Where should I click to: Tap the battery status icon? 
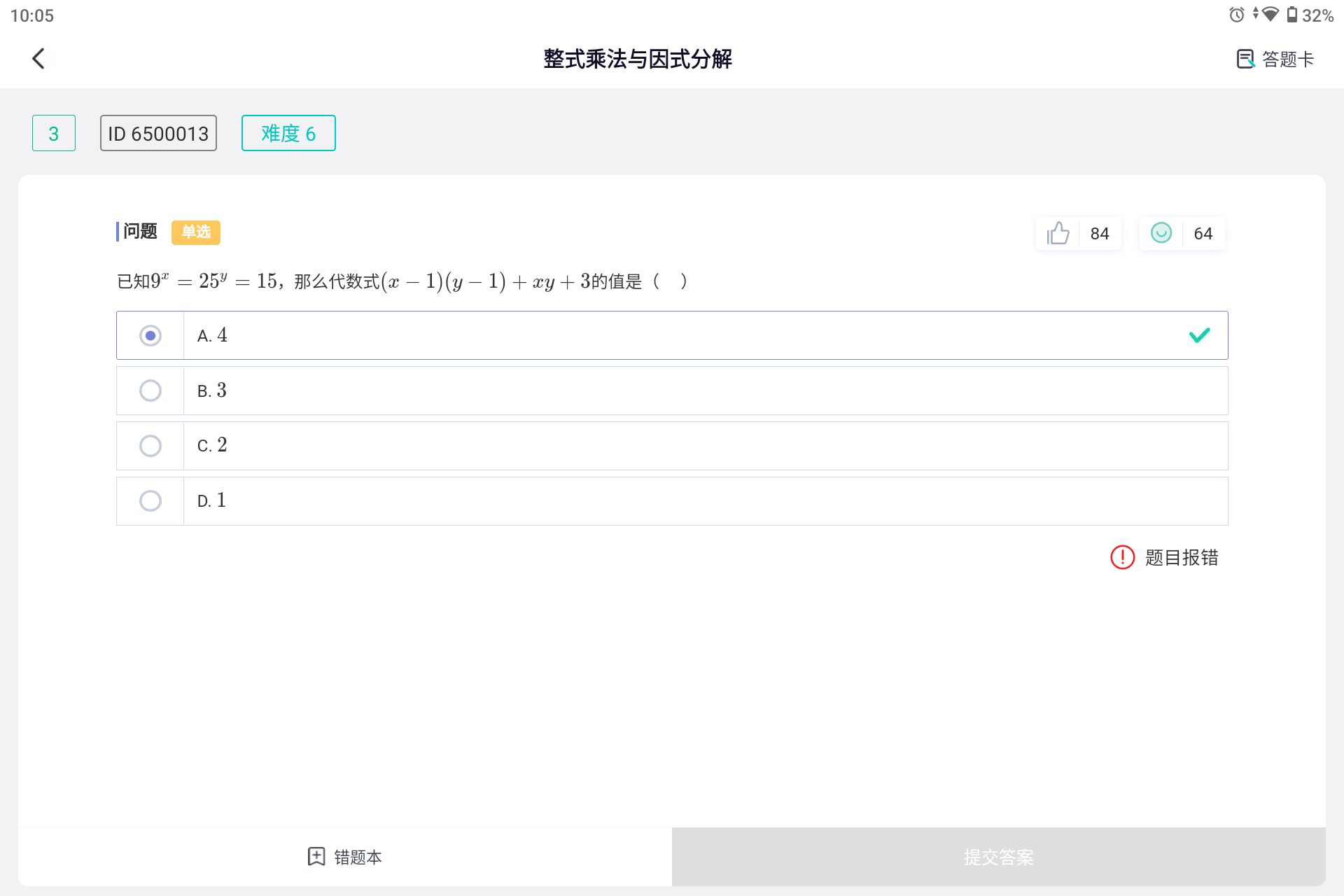tap(1291, 15)
